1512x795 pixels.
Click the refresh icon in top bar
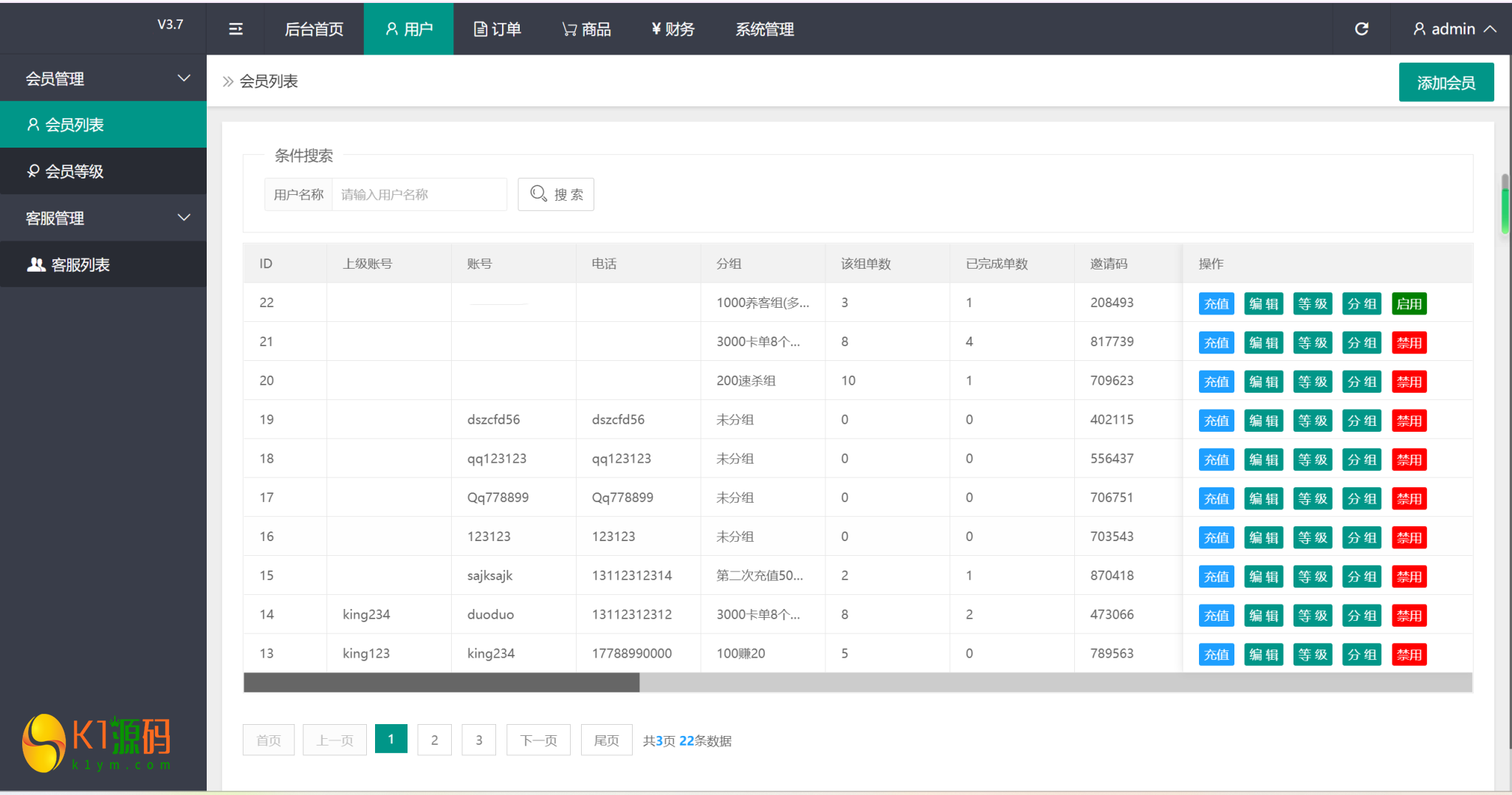[1361, 29]
